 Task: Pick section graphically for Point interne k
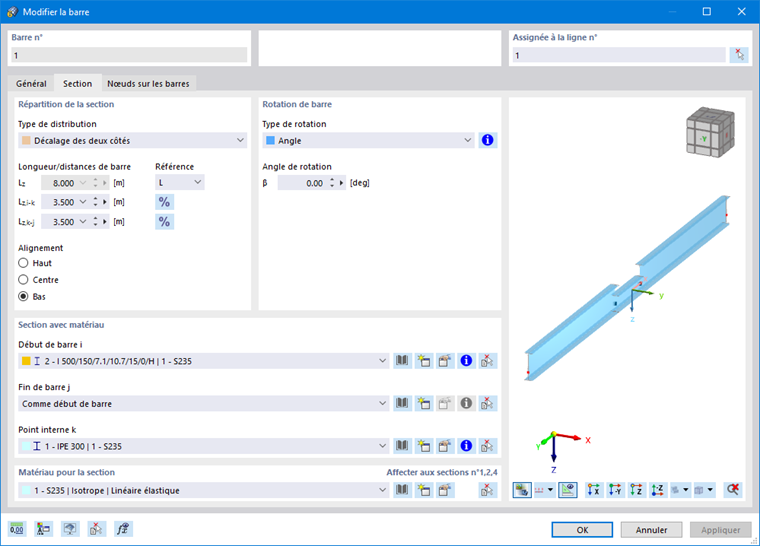(x=487, y=446)
